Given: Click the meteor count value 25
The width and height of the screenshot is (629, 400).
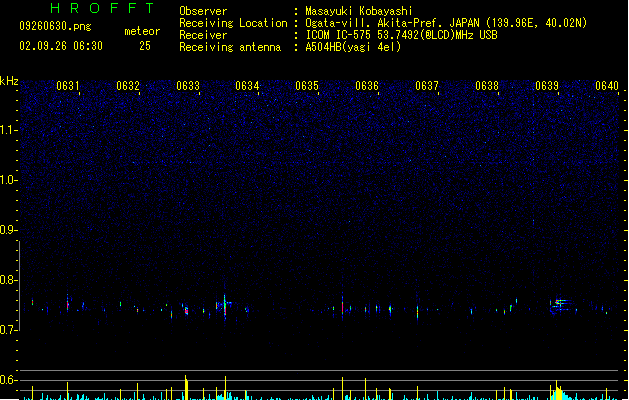Looking at the screenshot, I should [x=145, y=46].
